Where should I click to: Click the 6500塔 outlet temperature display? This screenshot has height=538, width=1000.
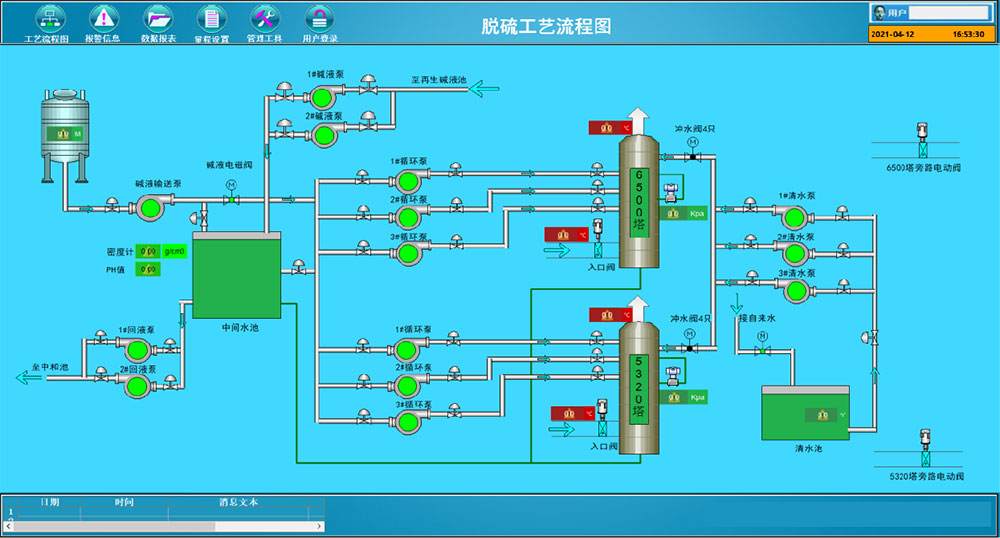(x=610, y=128)
